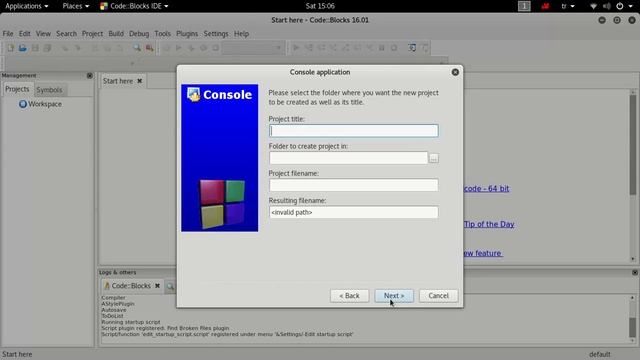
Task: Click the Run play toolbar icon
Action: coord(178,48)
